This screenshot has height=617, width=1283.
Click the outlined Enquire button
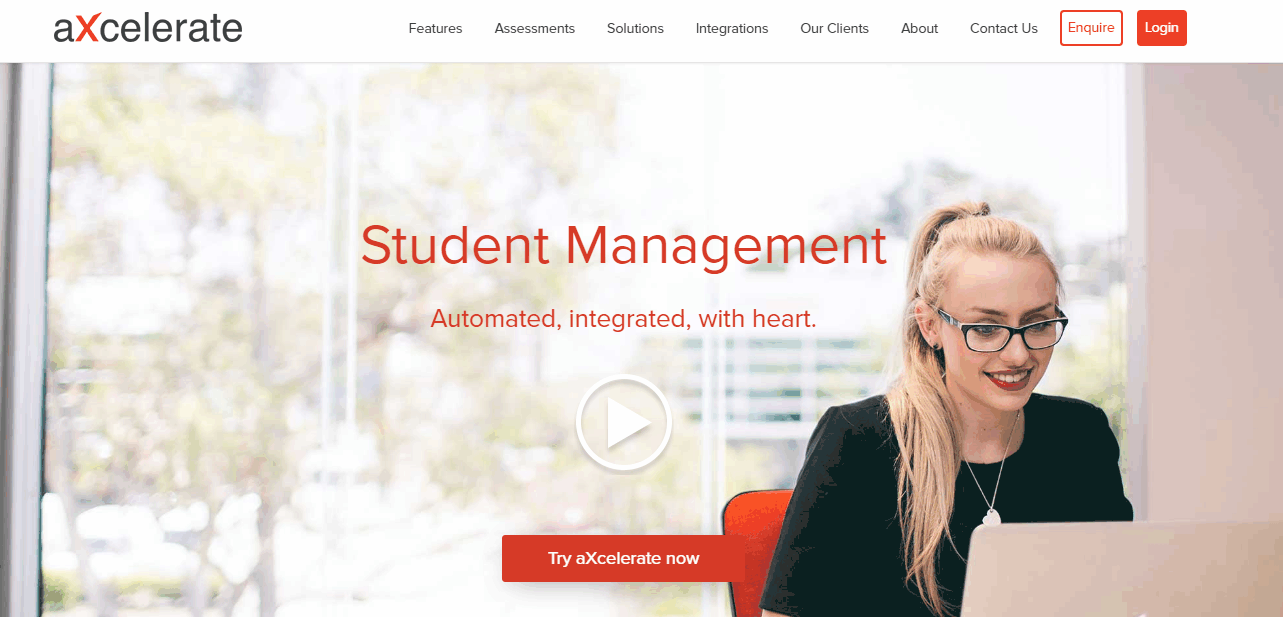[x=1091, y=28]
